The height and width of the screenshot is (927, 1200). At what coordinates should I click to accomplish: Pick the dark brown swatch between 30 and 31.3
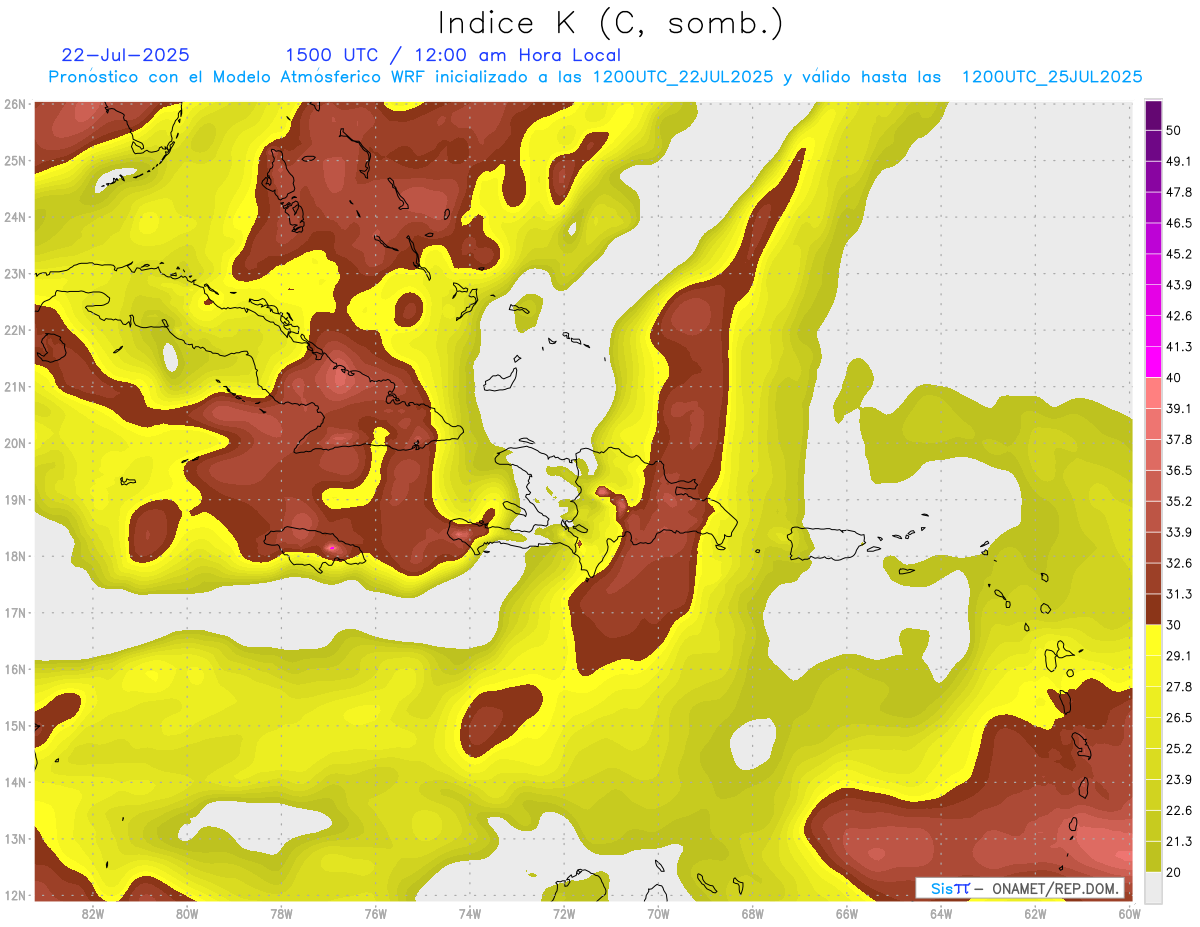(x=1153, y=609)
